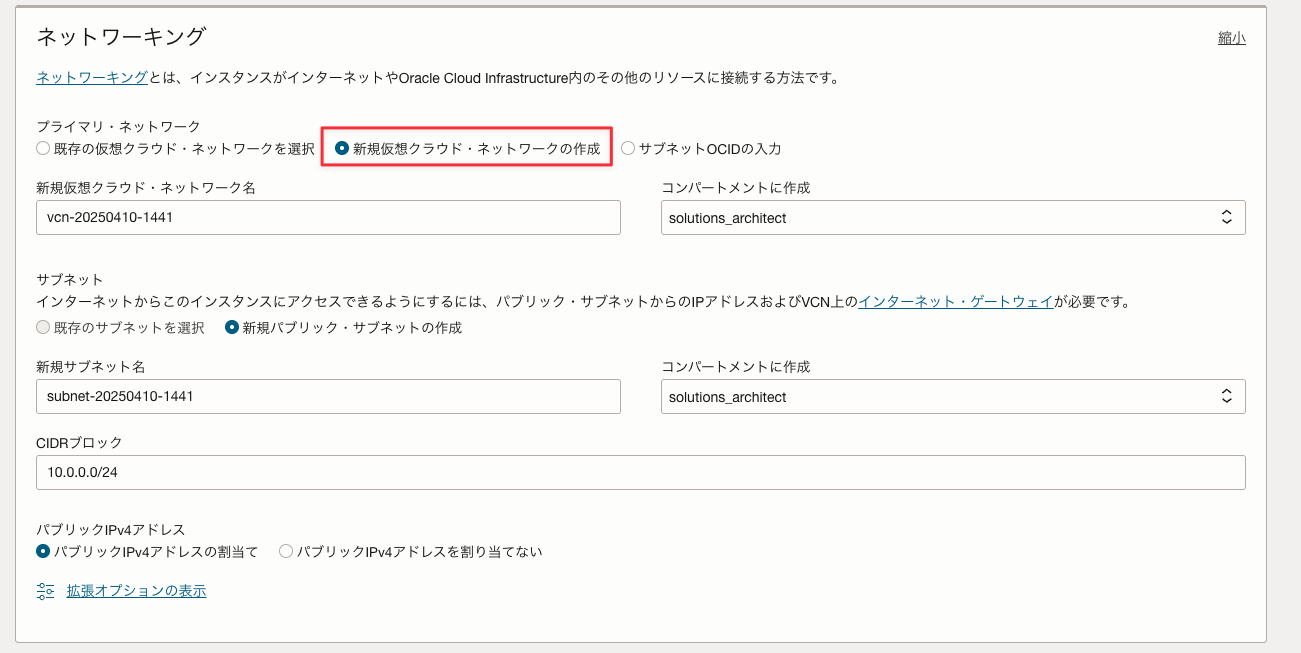Choose サブネットOCIDの入力 radio button
Image resolution: width=1301 pixels, height=653 pixels.
(628, 148)
